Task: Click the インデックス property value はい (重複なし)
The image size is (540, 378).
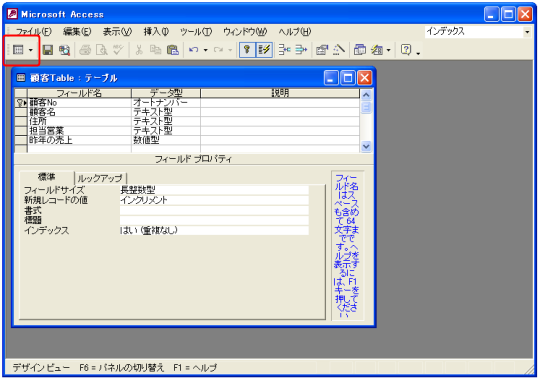Action: click(214, 230)
